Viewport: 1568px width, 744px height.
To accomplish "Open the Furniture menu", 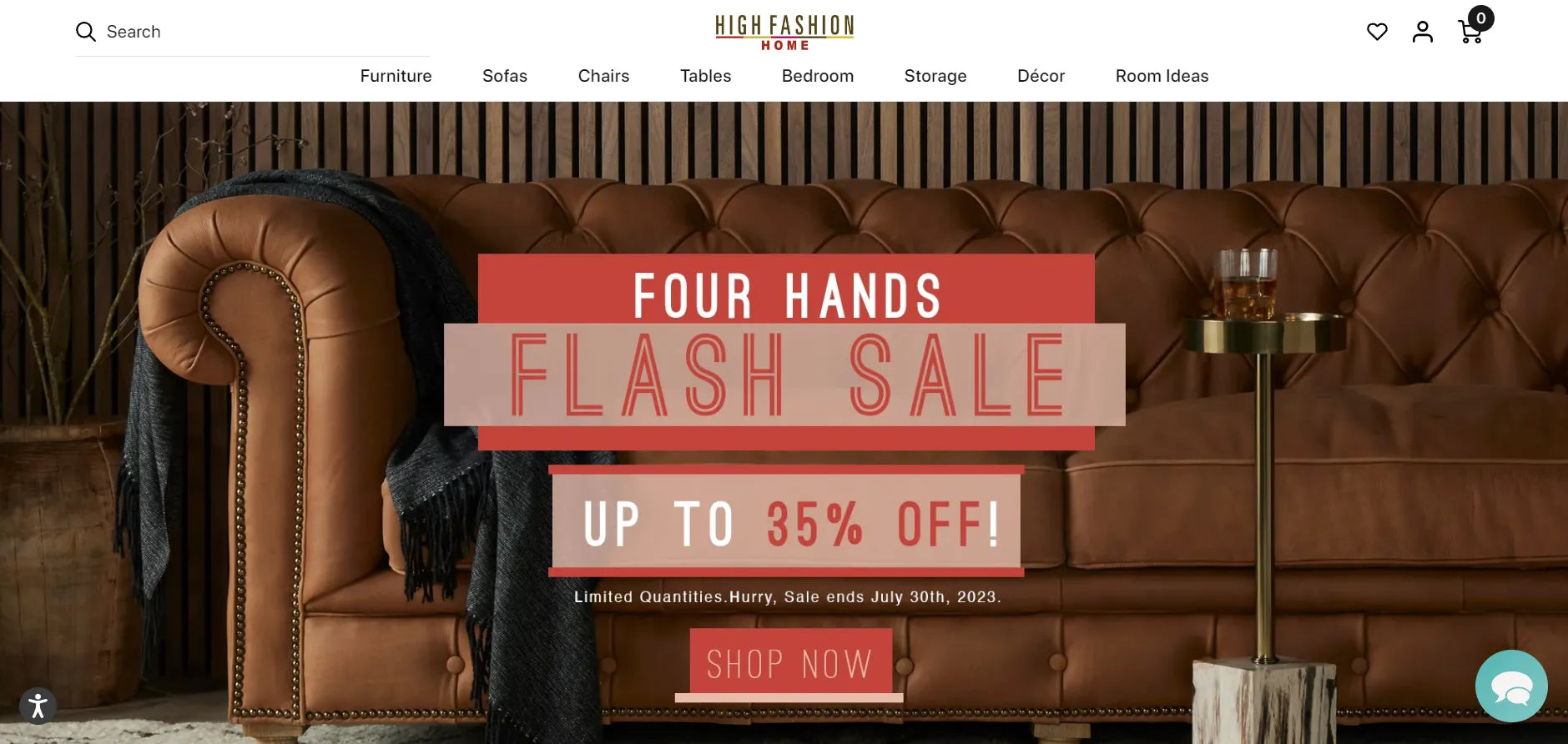I will (396, 76).
